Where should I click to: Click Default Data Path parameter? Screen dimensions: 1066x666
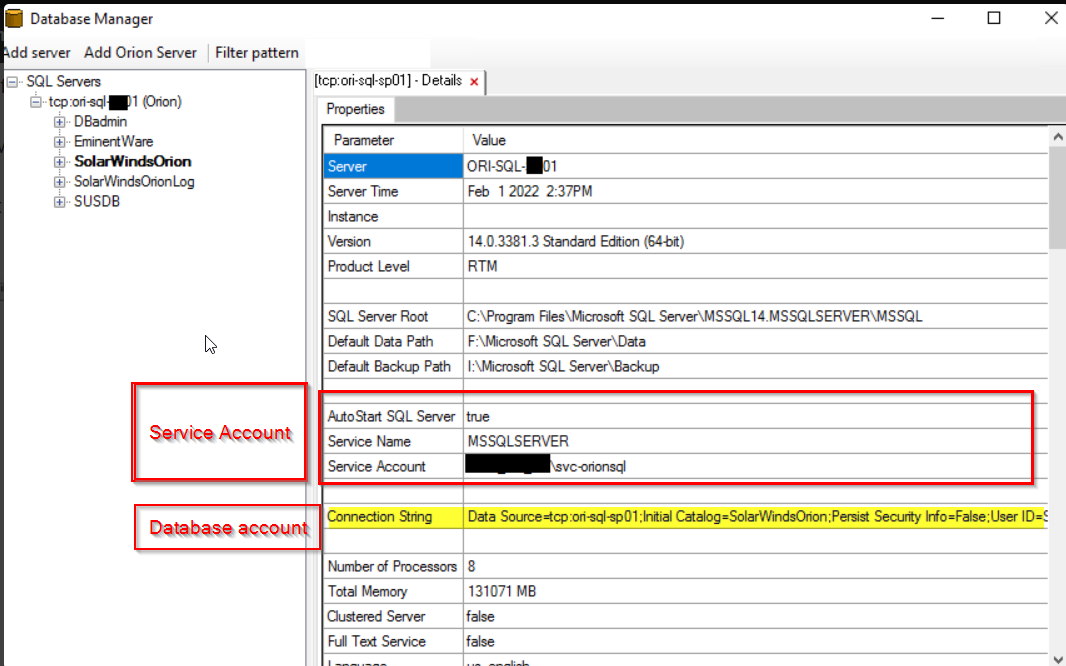[x=394, y=342]
